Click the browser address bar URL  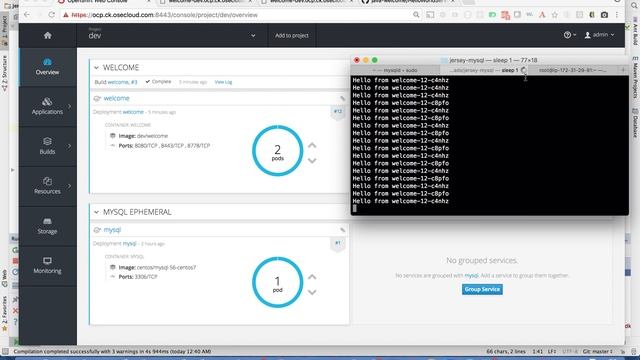[164, 15]
